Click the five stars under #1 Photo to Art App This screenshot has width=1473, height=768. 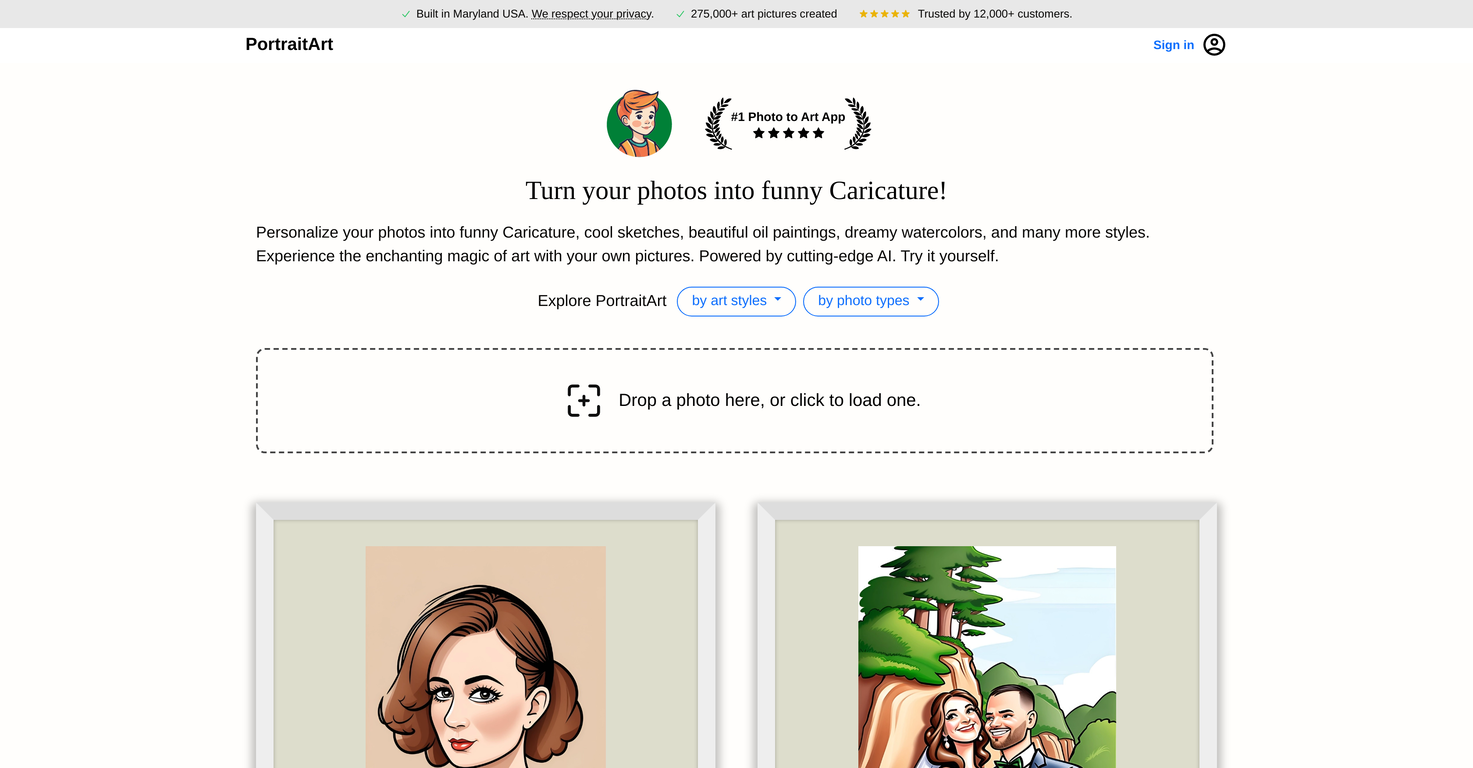pos(788,132)
